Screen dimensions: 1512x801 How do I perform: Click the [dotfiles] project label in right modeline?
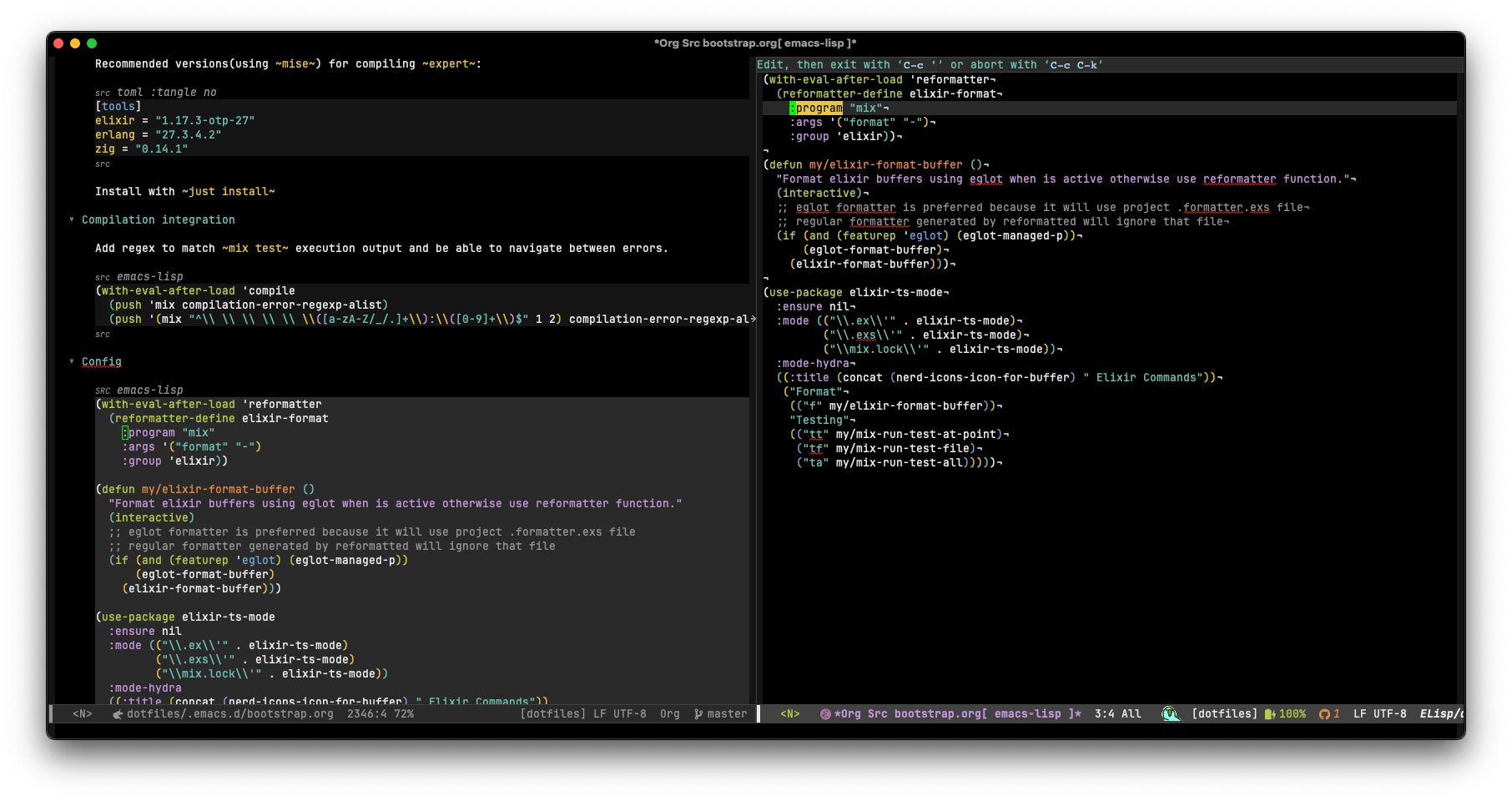1224,714
